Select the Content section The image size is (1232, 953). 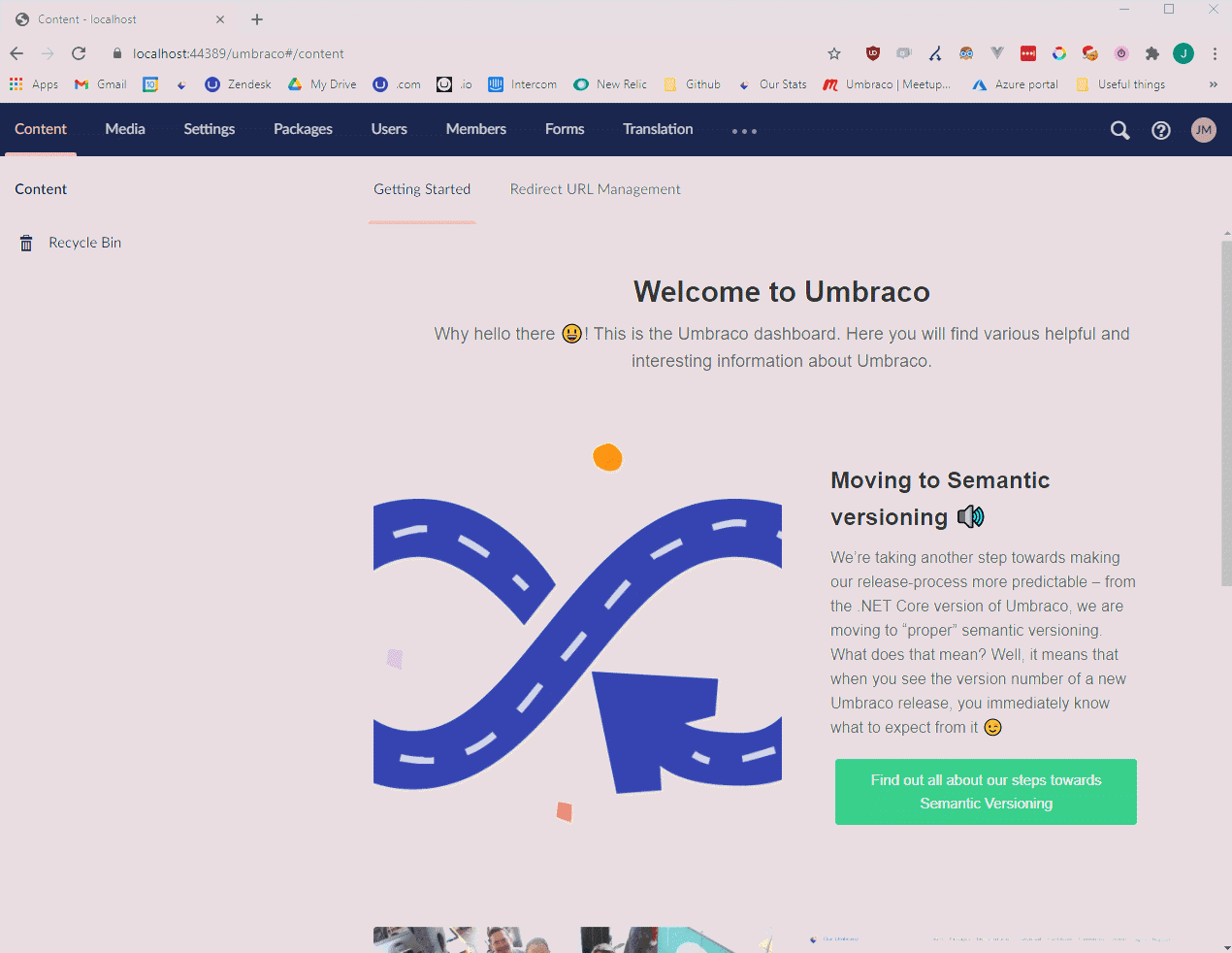(x=41, y=129)
